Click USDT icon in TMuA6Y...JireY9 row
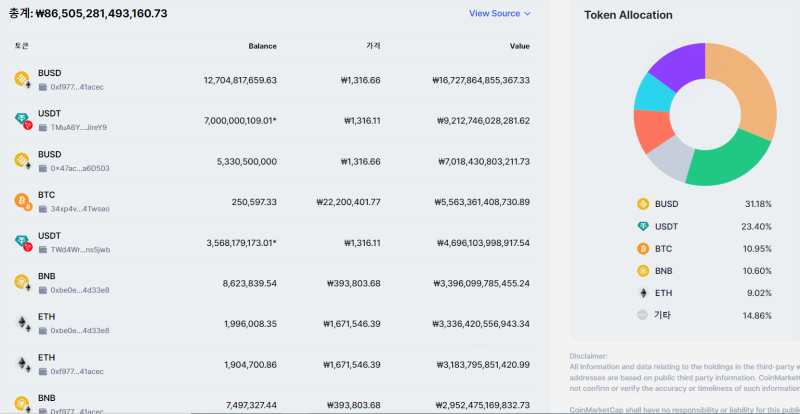 (23, 120)
